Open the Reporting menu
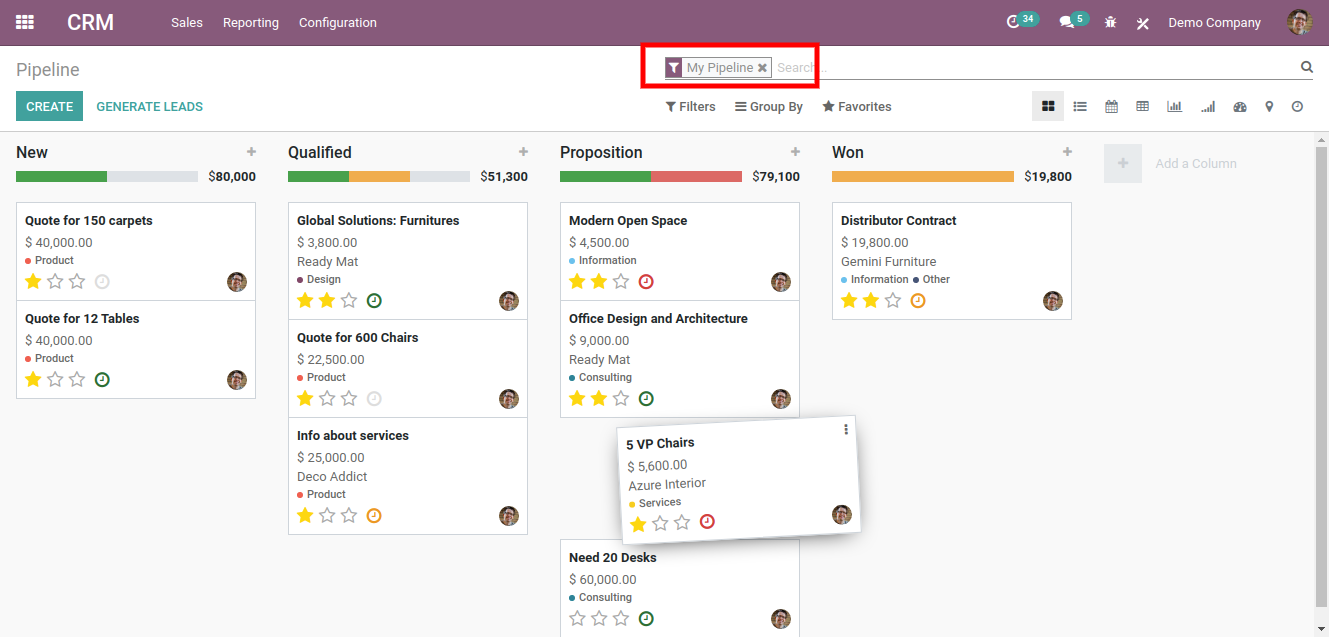Screen dimensions: 1329x637 [250, 22]
